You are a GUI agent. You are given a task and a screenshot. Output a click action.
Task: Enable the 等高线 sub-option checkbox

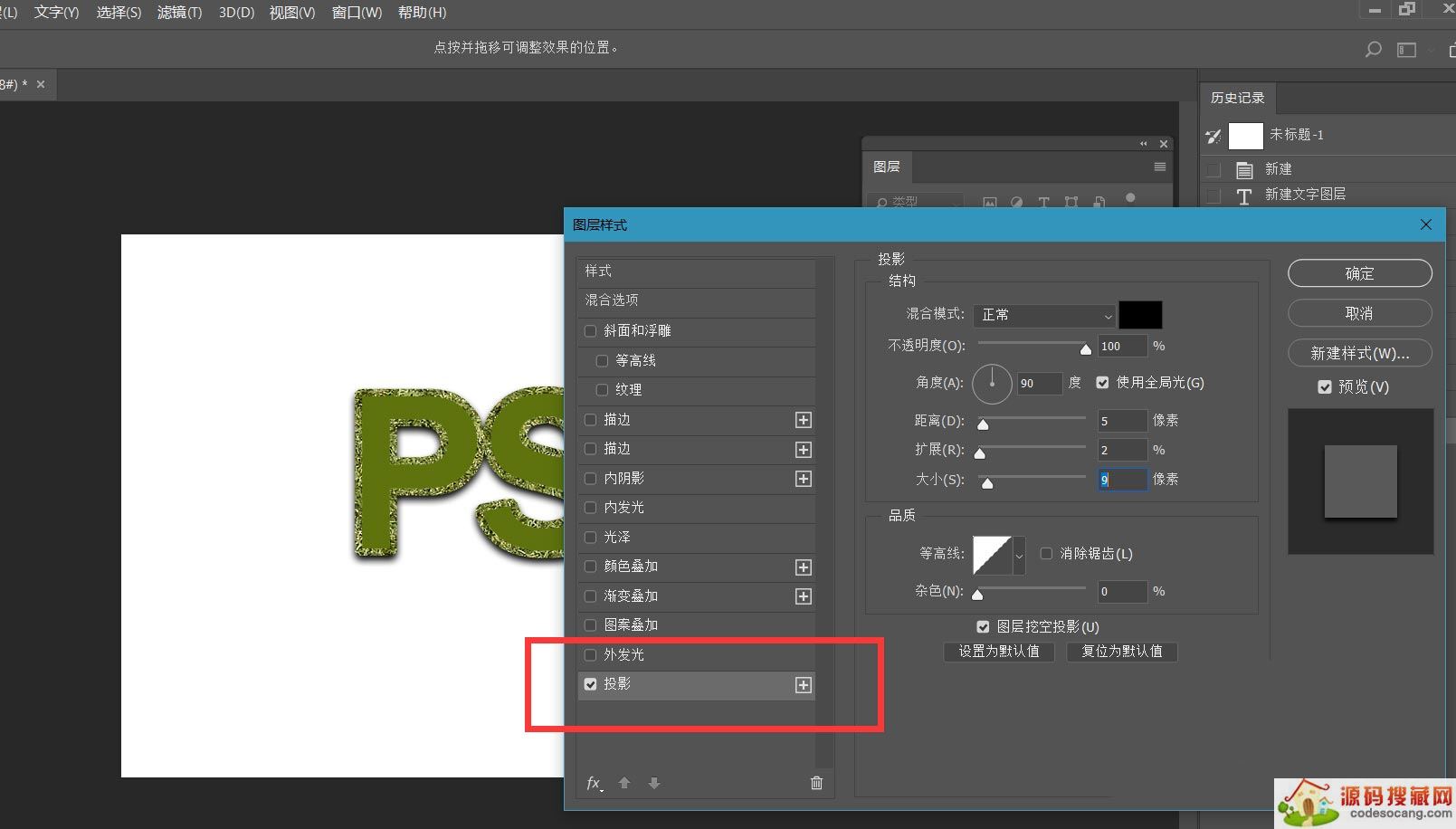click(x=602, y=361)
